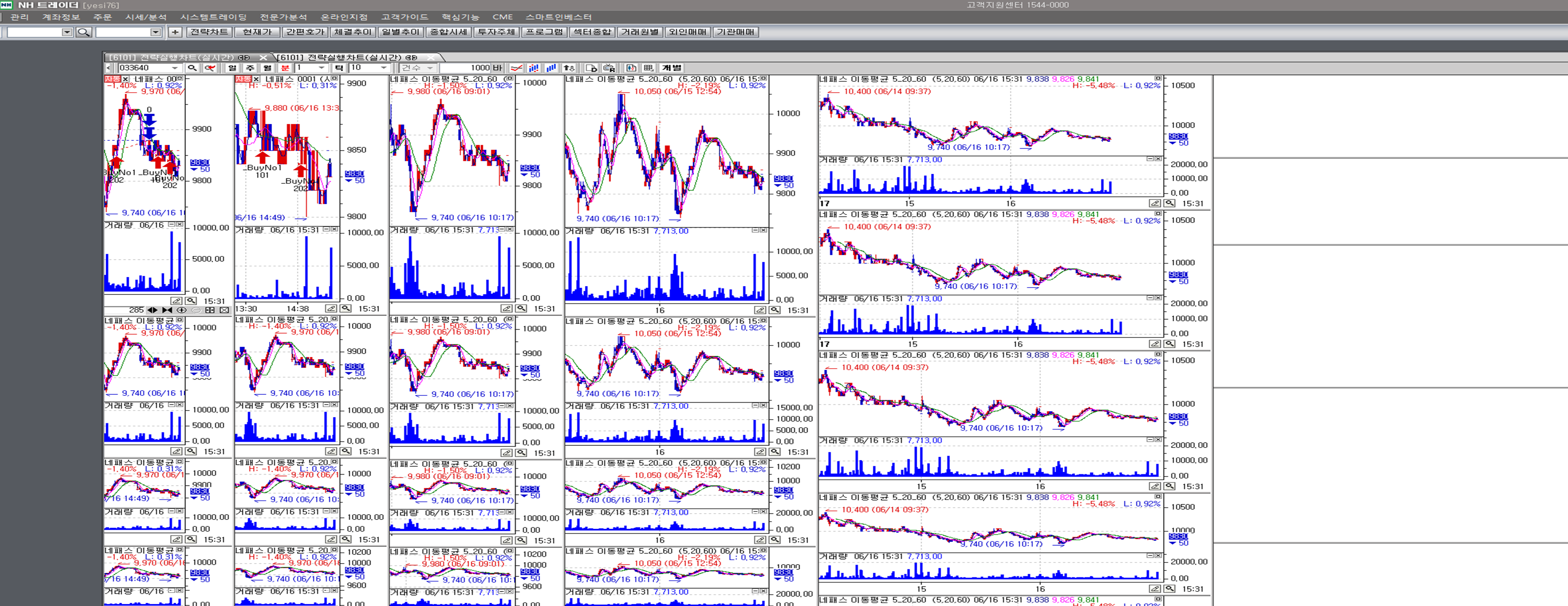Select the 분 (minute) period toggle

click(285, 67)
